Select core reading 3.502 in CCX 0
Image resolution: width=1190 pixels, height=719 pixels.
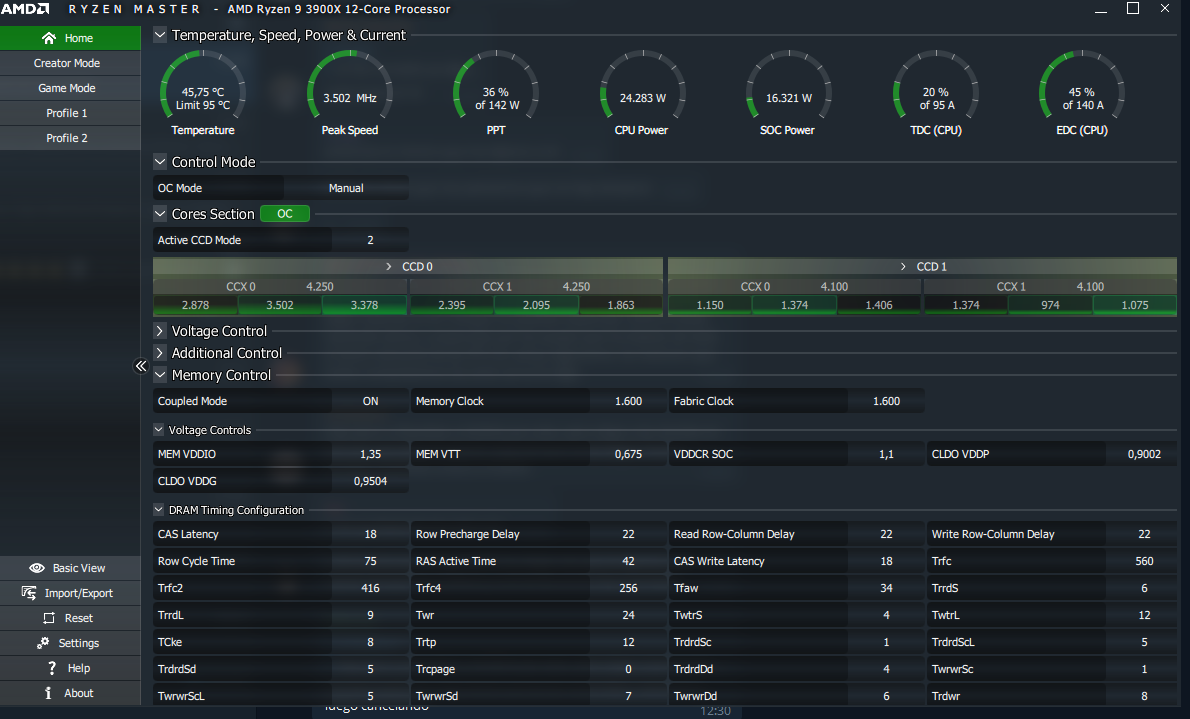click(x=280, y=305)
